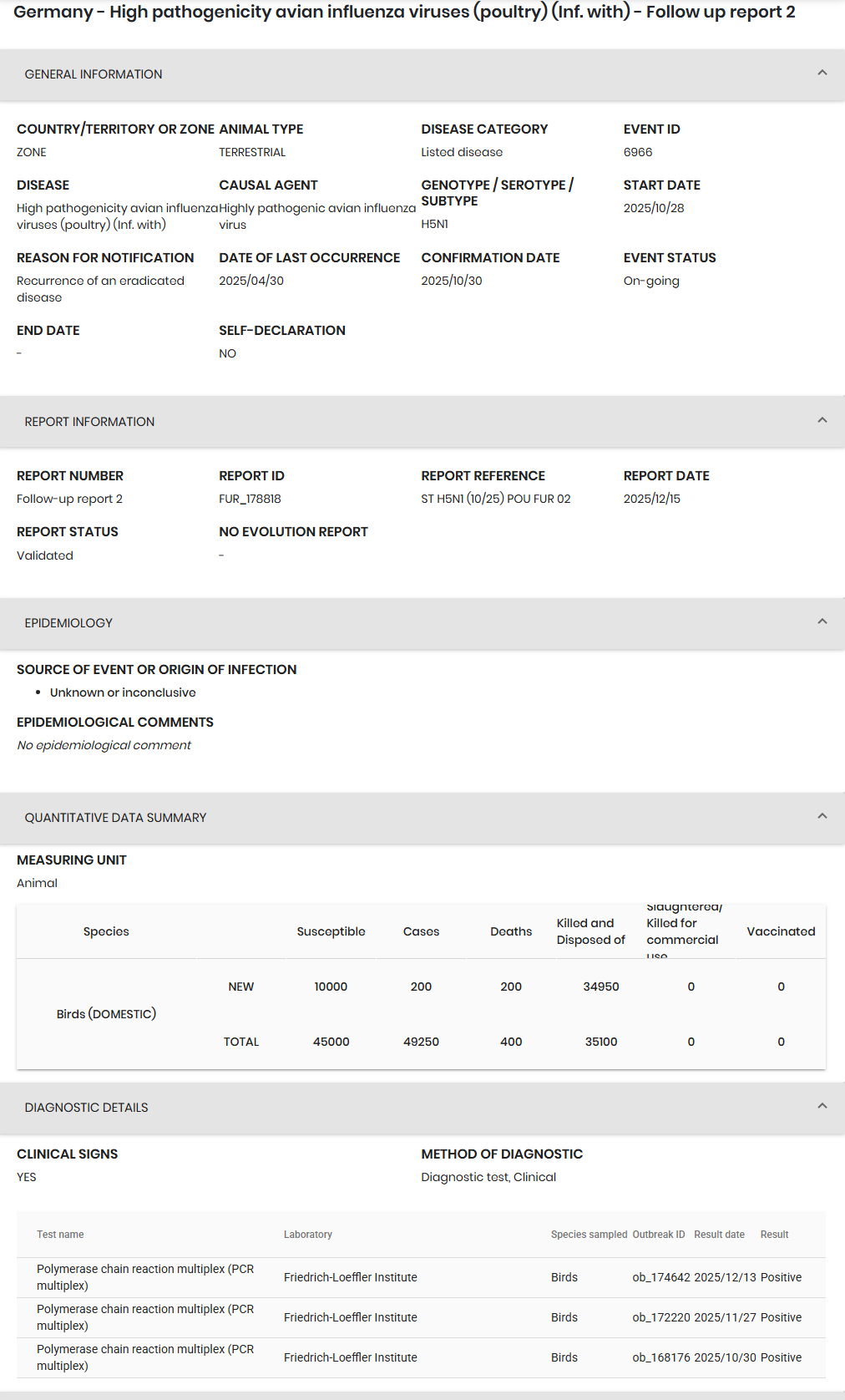
Task: Select the last occurrence date 2025/04/30
Action: (x=251, y=281)
